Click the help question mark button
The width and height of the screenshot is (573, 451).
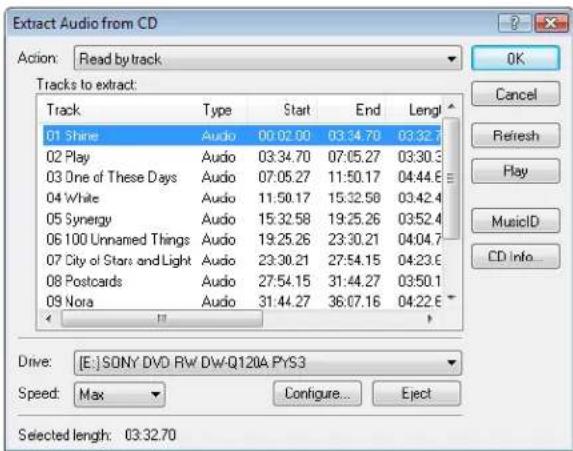515,23
